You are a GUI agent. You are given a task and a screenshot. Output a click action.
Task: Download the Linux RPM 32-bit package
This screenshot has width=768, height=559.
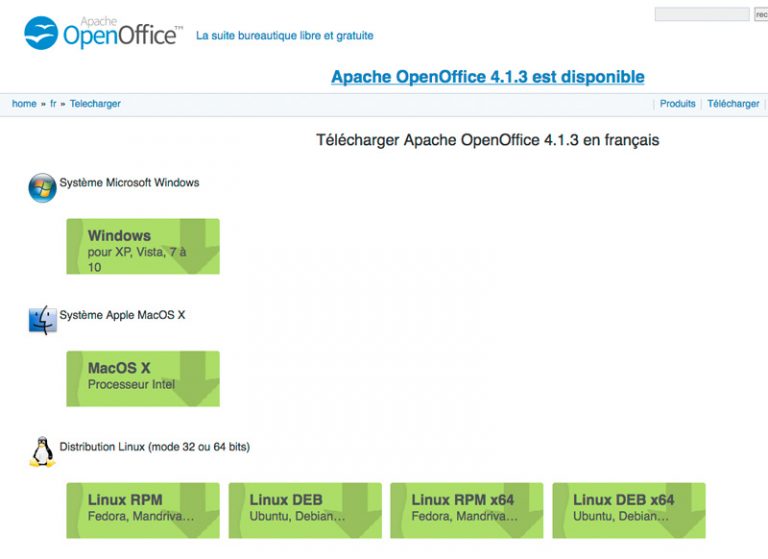tap(143, 510)
